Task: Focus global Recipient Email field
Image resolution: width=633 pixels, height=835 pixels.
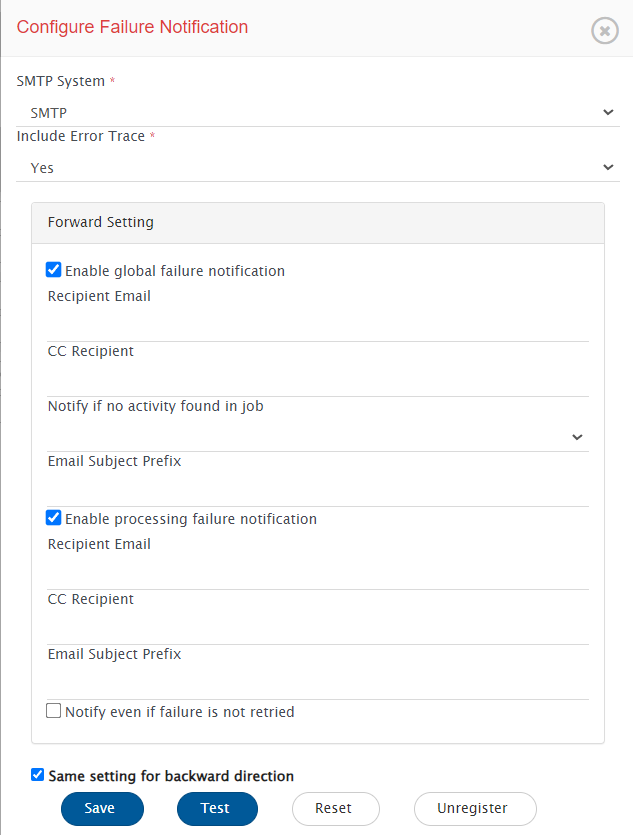Action: tap(318, 326)
